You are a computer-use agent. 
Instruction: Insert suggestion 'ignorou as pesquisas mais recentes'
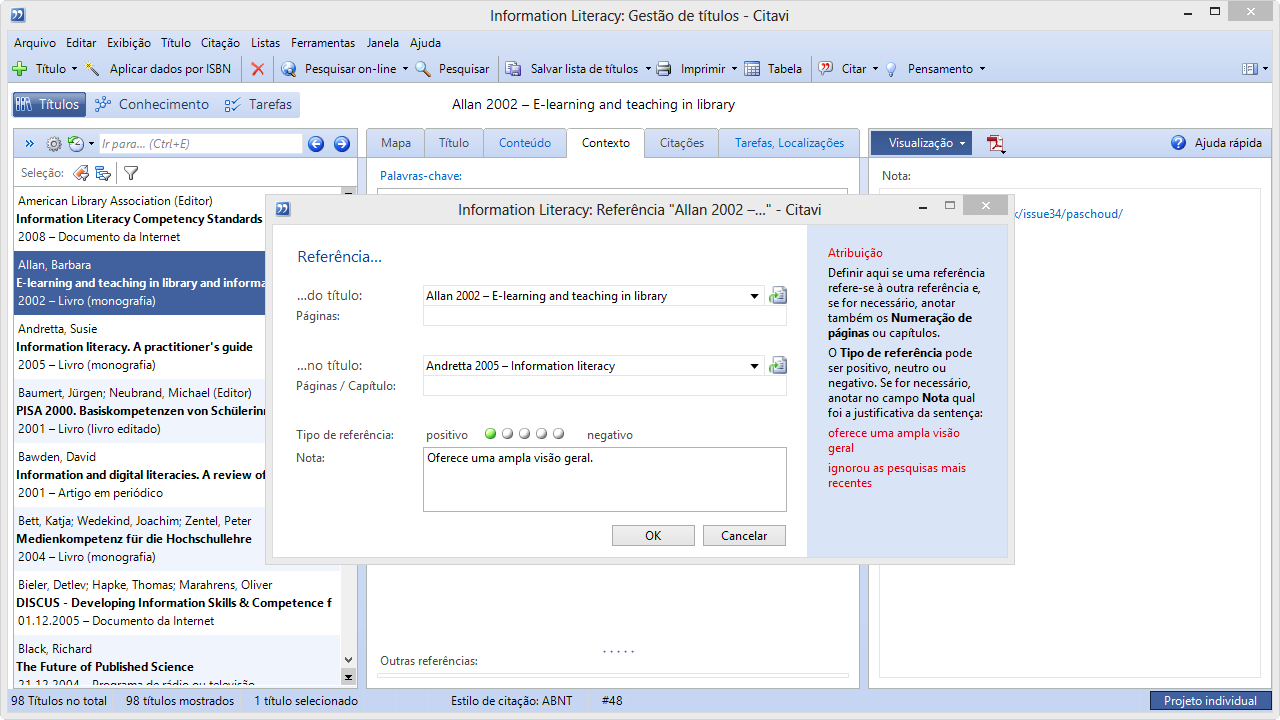(897, 476)
